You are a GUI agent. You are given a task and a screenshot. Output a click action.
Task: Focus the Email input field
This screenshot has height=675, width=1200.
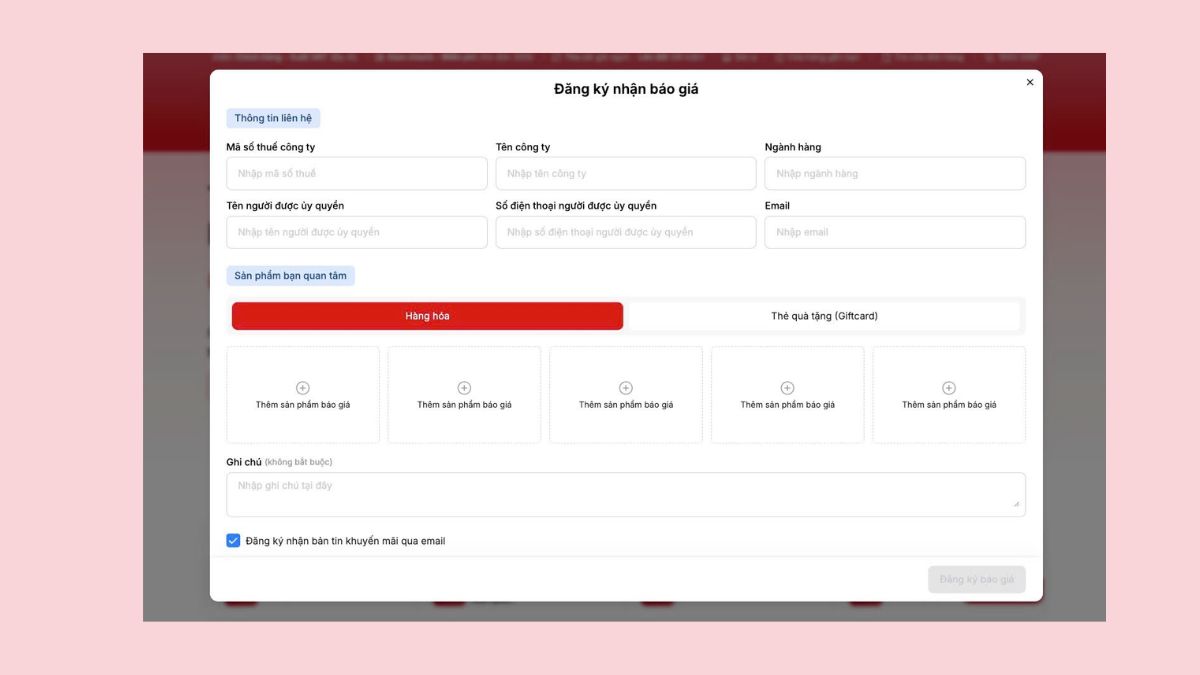pos(895,232)
